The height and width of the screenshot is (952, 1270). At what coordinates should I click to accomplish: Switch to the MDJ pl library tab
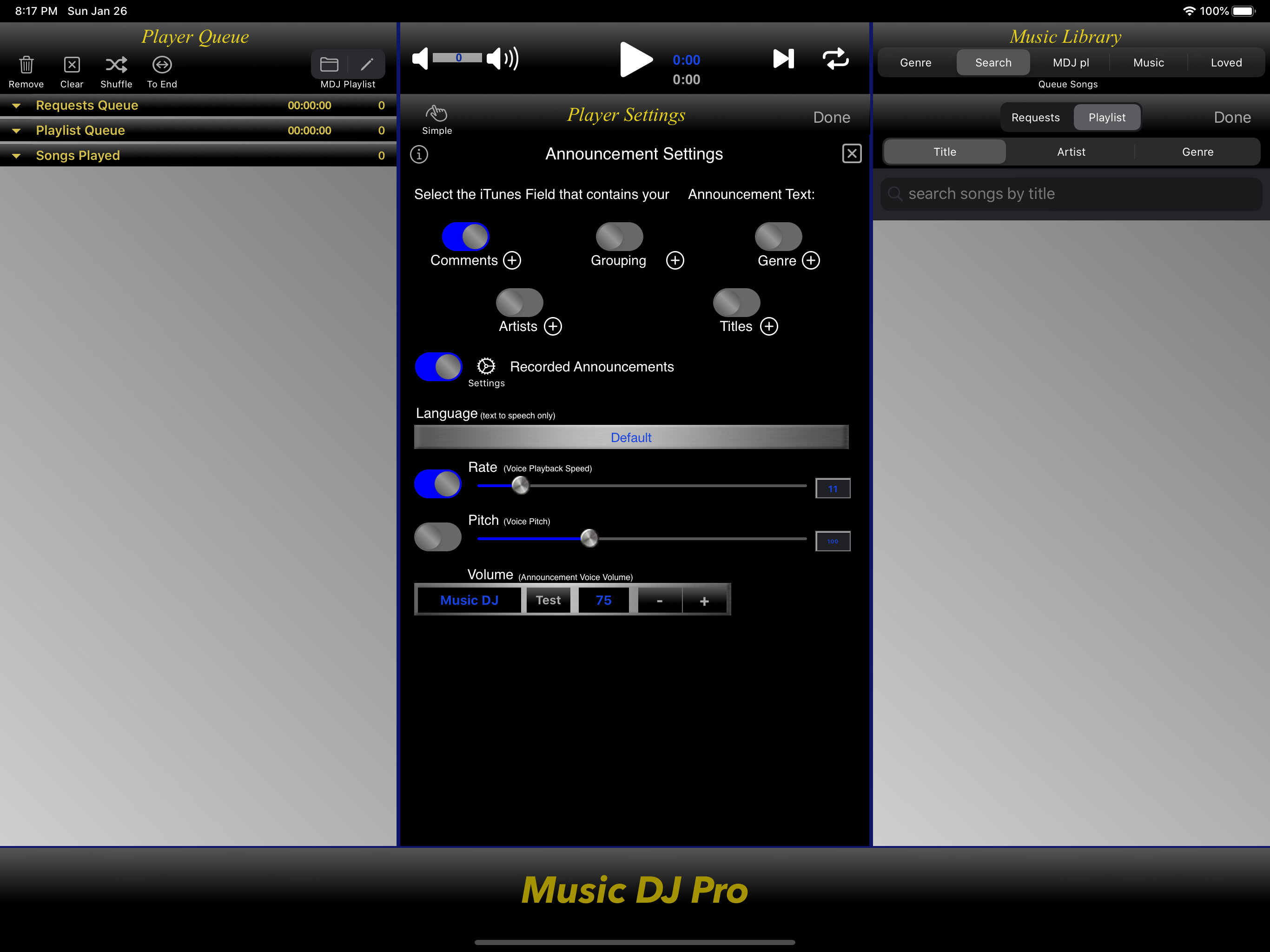point(1071,63)
